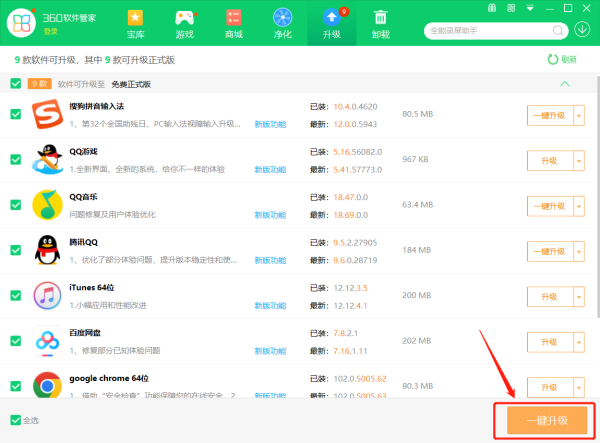The width and height of the screenshot is (600, 443).
Task: Click the 百度网盘 software name
Action: (85, 333)
